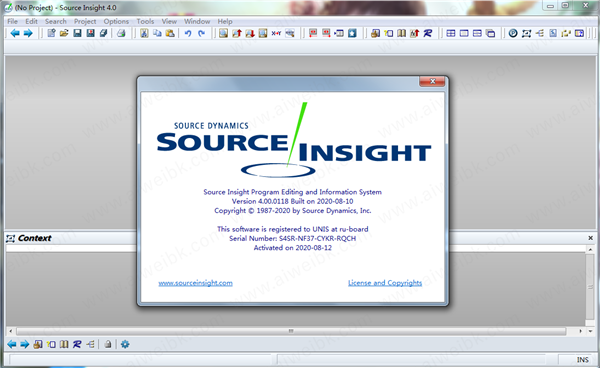The height and width of the screenshot is (368, 600).
Task: Click the tree relation icon in Context toolbar
Action: pyautogui.click(x=90, y=344)
